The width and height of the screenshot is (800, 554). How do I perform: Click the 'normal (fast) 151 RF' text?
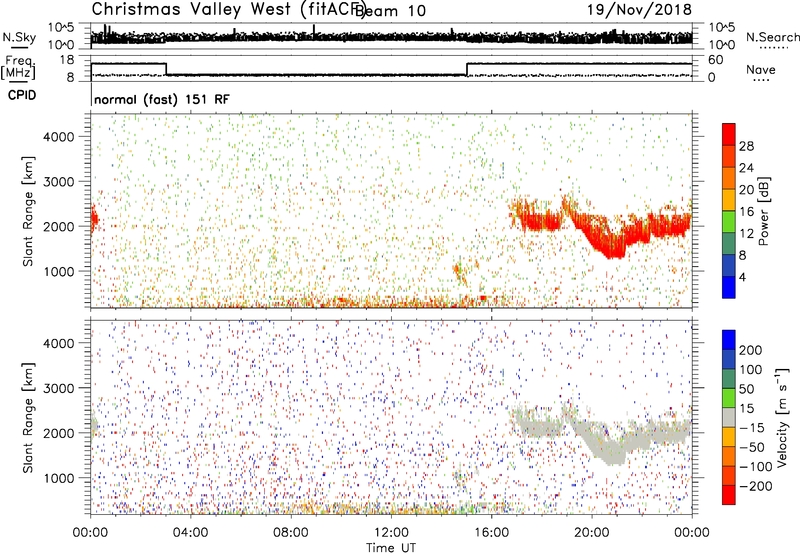(162, 99)
